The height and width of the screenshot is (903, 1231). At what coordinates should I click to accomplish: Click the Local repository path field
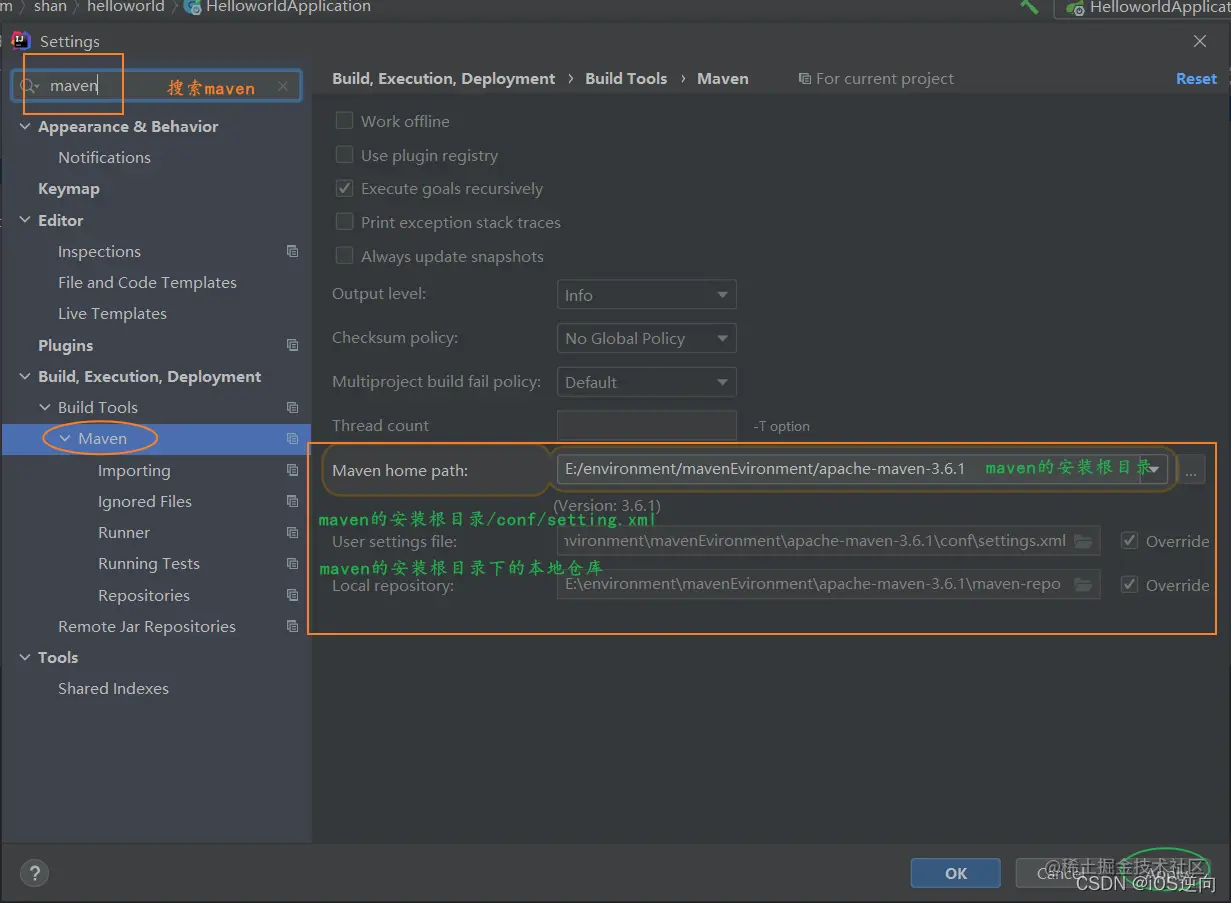pos(828,585)
